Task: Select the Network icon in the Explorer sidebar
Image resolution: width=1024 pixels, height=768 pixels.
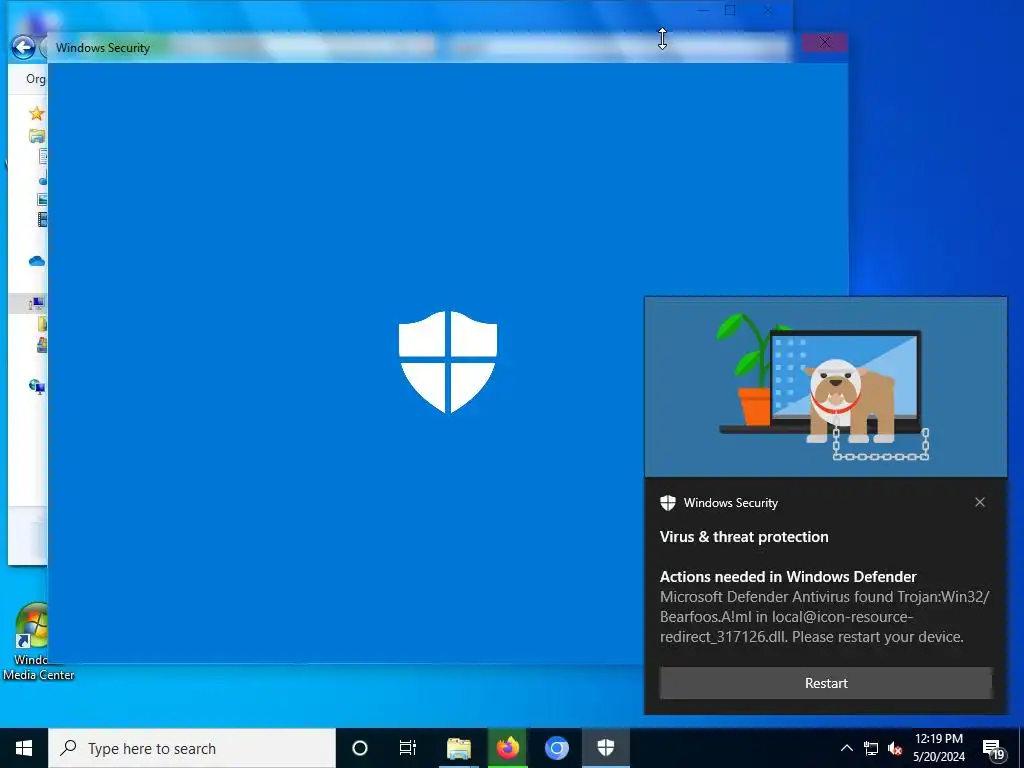Action: coord(37,386)
